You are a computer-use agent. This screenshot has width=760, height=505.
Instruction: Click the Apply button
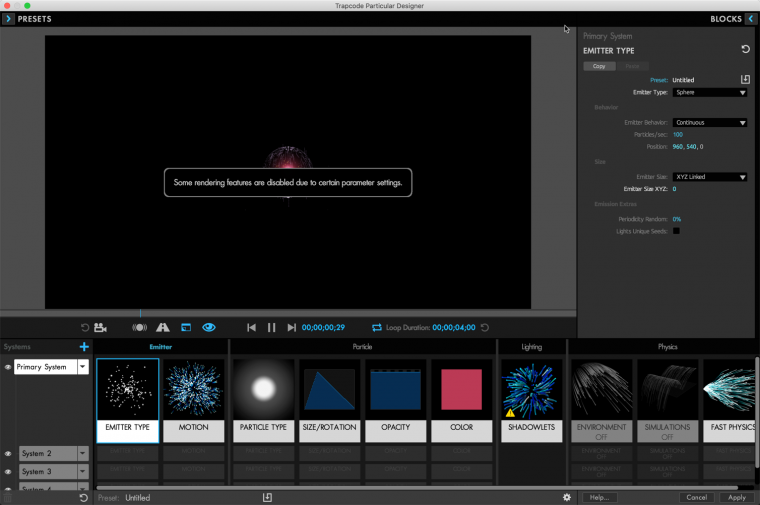coord(737,497)
